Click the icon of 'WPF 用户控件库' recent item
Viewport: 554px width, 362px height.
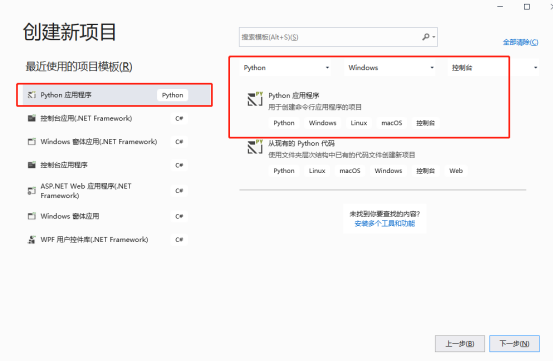point(32,239)
